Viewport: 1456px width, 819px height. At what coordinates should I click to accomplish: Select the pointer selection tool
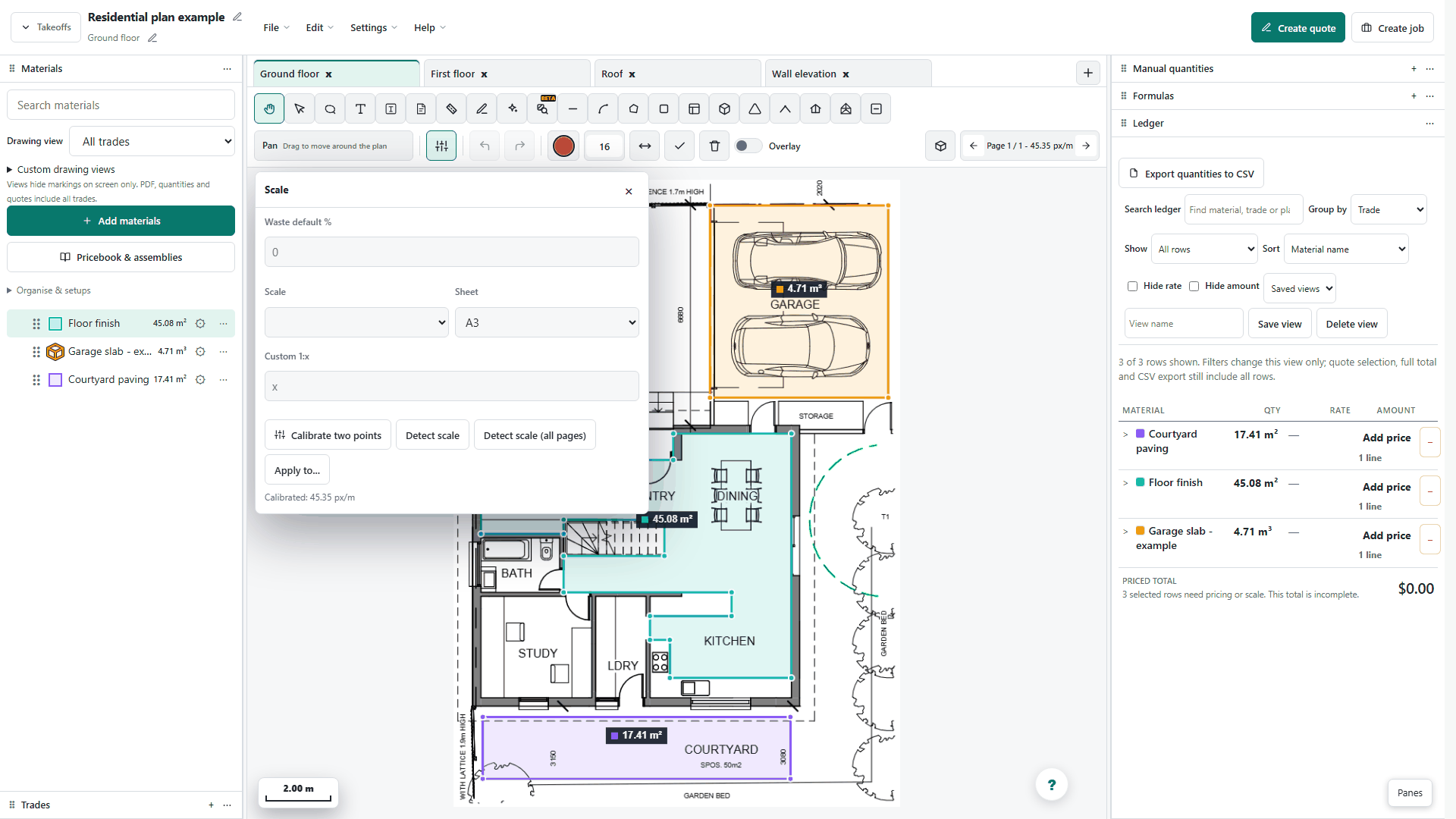click(x=300, y=109)
